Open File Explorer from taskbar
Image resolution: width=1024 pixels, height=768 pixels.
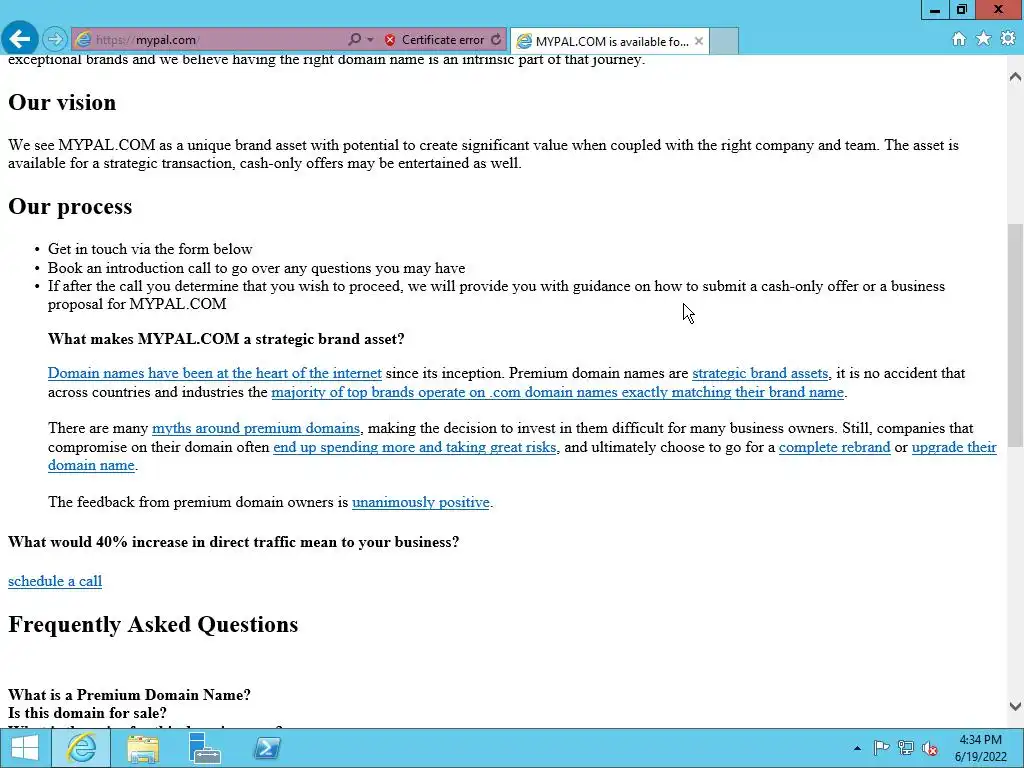143,748
